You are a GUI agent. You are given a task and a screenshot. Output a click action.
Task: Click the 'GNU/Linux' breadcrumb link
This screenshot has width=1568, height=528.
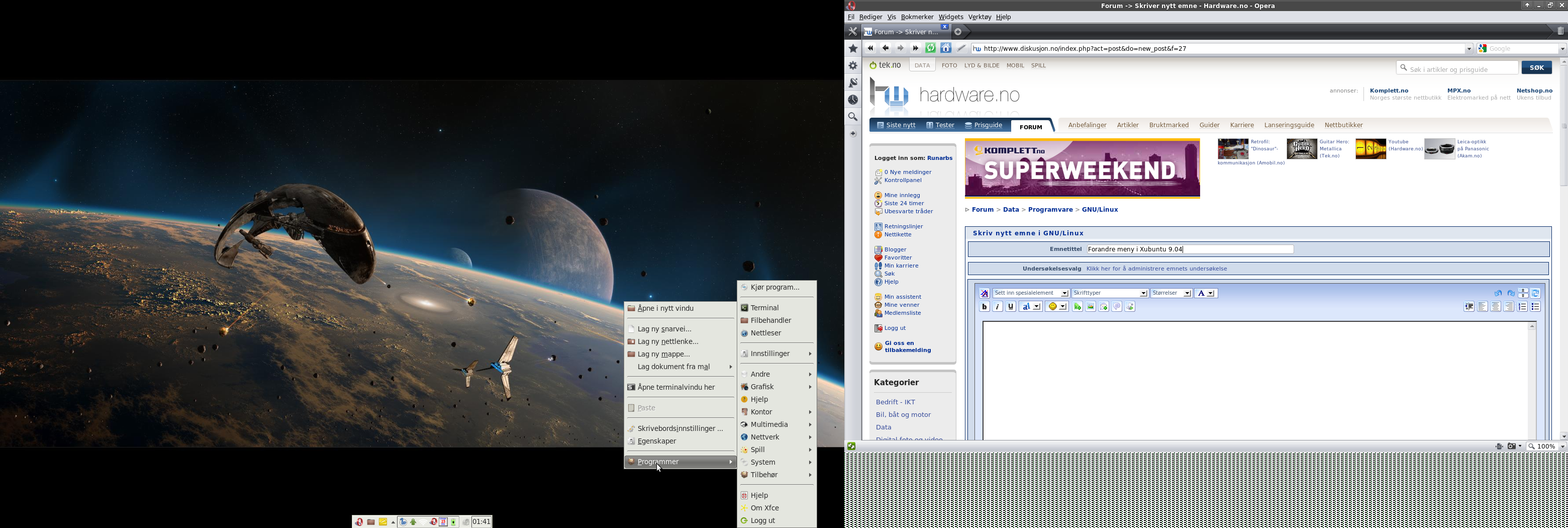click(1099, 210)
